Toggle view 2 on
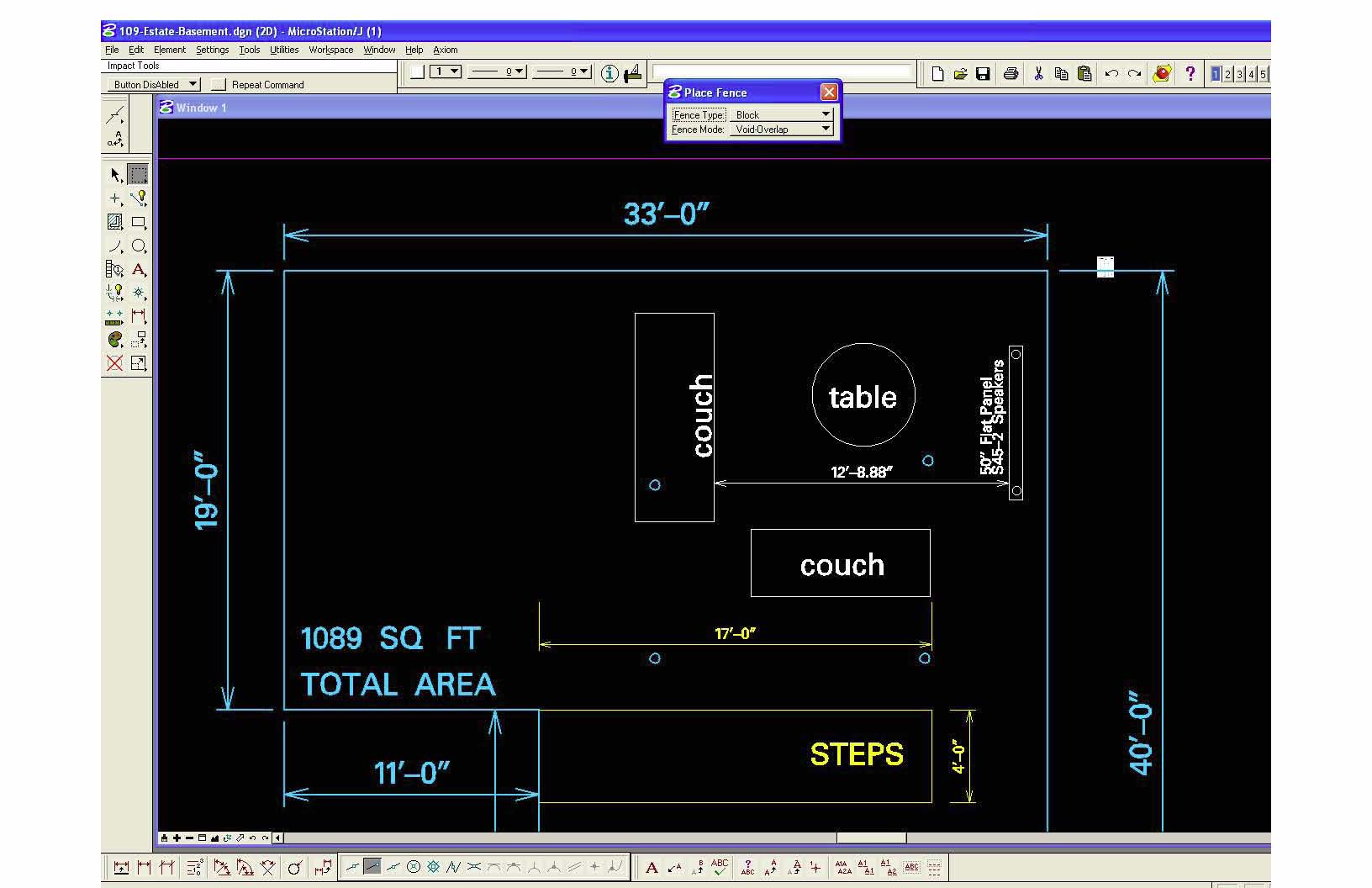1372x888 pixels. [x=1227, y=74]
